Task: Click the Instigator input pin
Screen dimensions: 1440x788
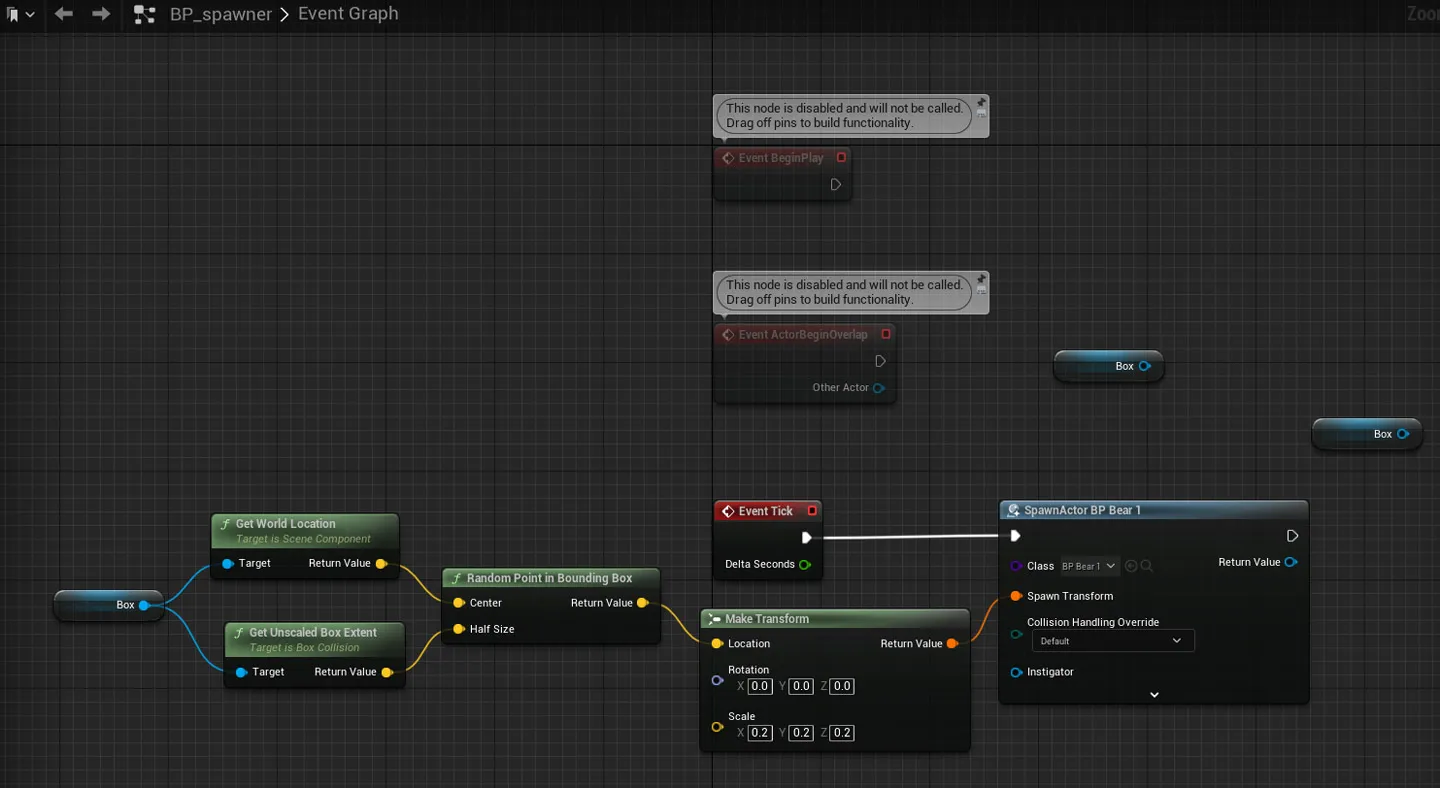Action: click(1016, 672)
